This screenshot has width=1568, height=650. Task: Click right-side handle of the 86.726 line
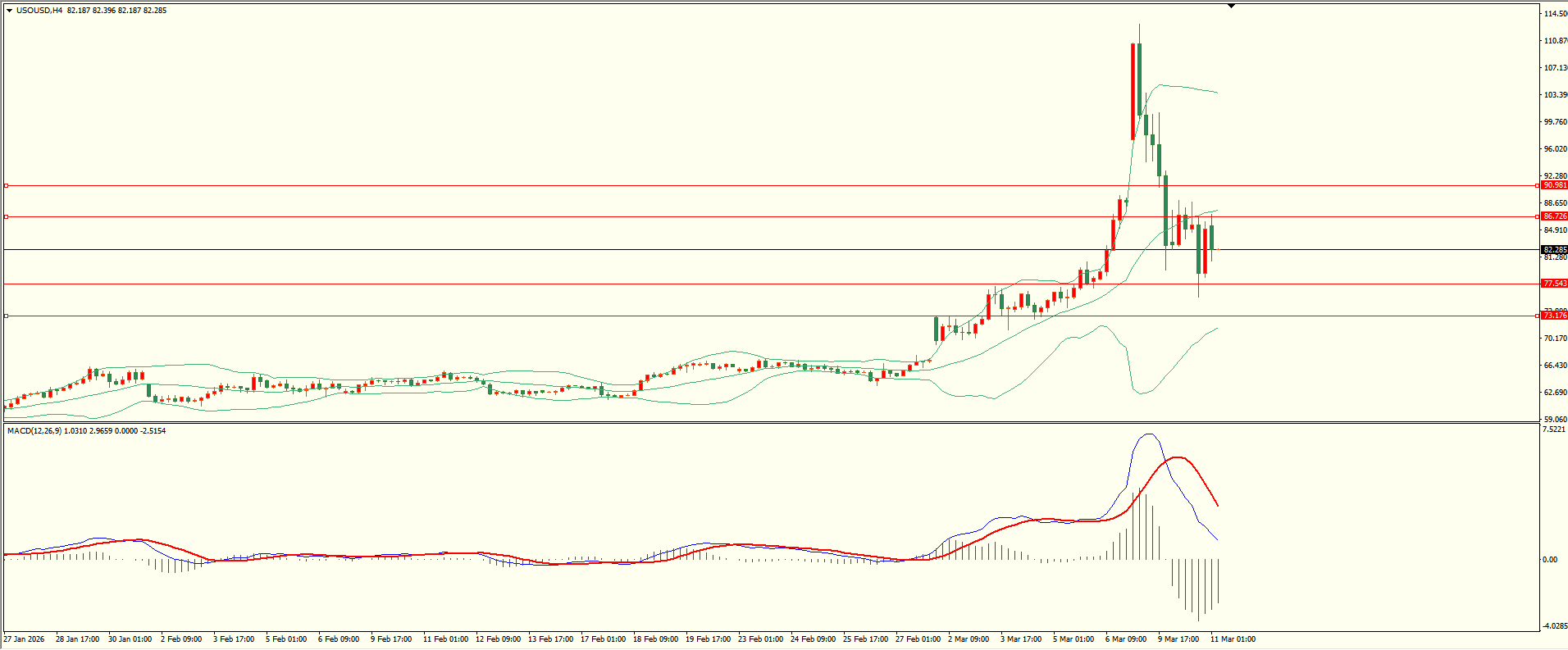(1536, 217)
